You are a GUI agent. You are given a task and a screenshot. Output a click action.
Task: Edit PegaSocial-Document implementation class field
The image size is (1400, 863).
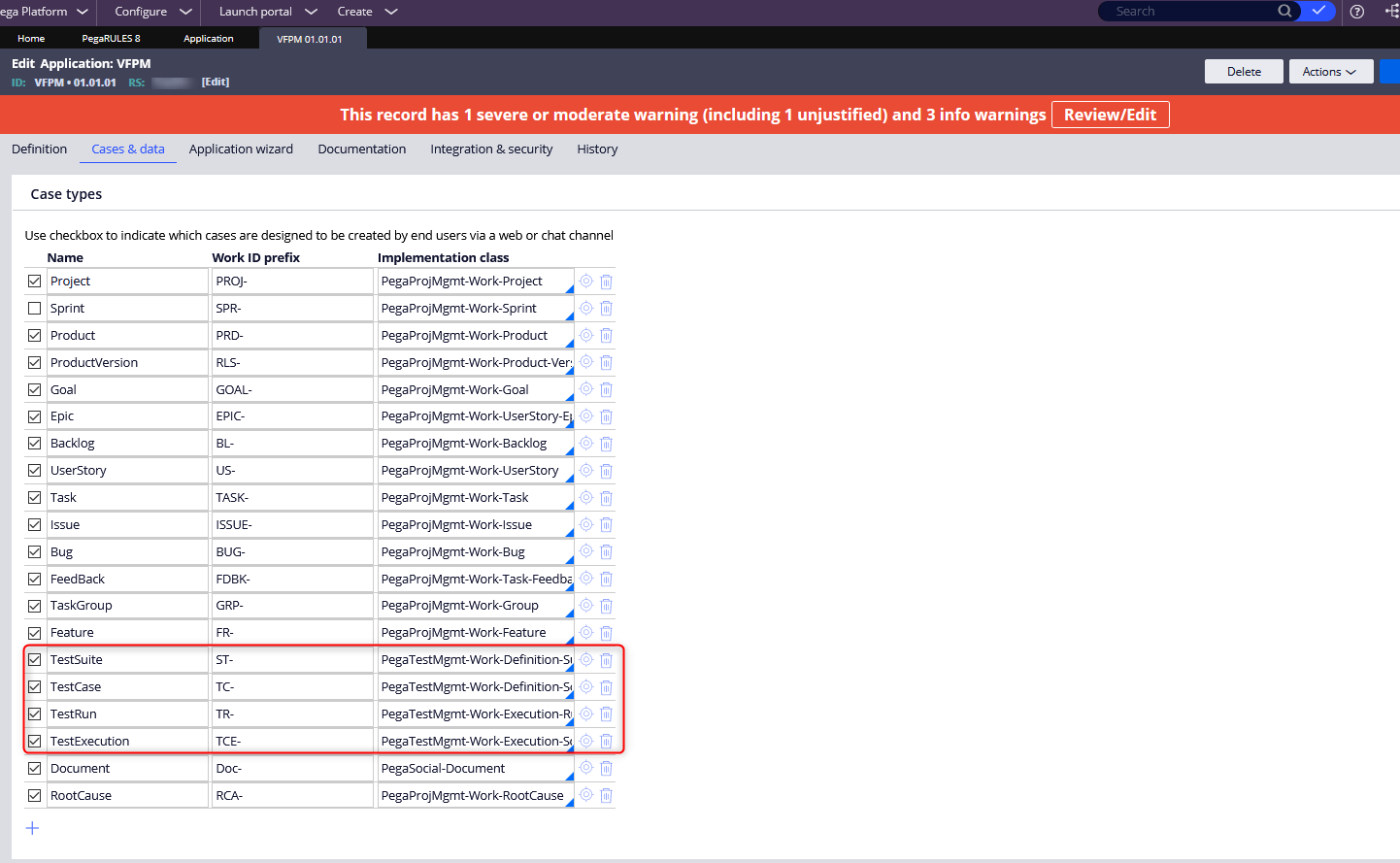(476, 768)
